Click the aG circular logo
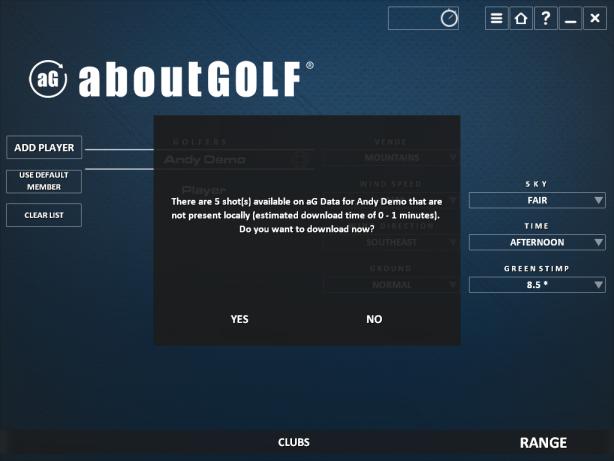Image resolution: width=614 pixels, height=461 pixels. point(48,79)
